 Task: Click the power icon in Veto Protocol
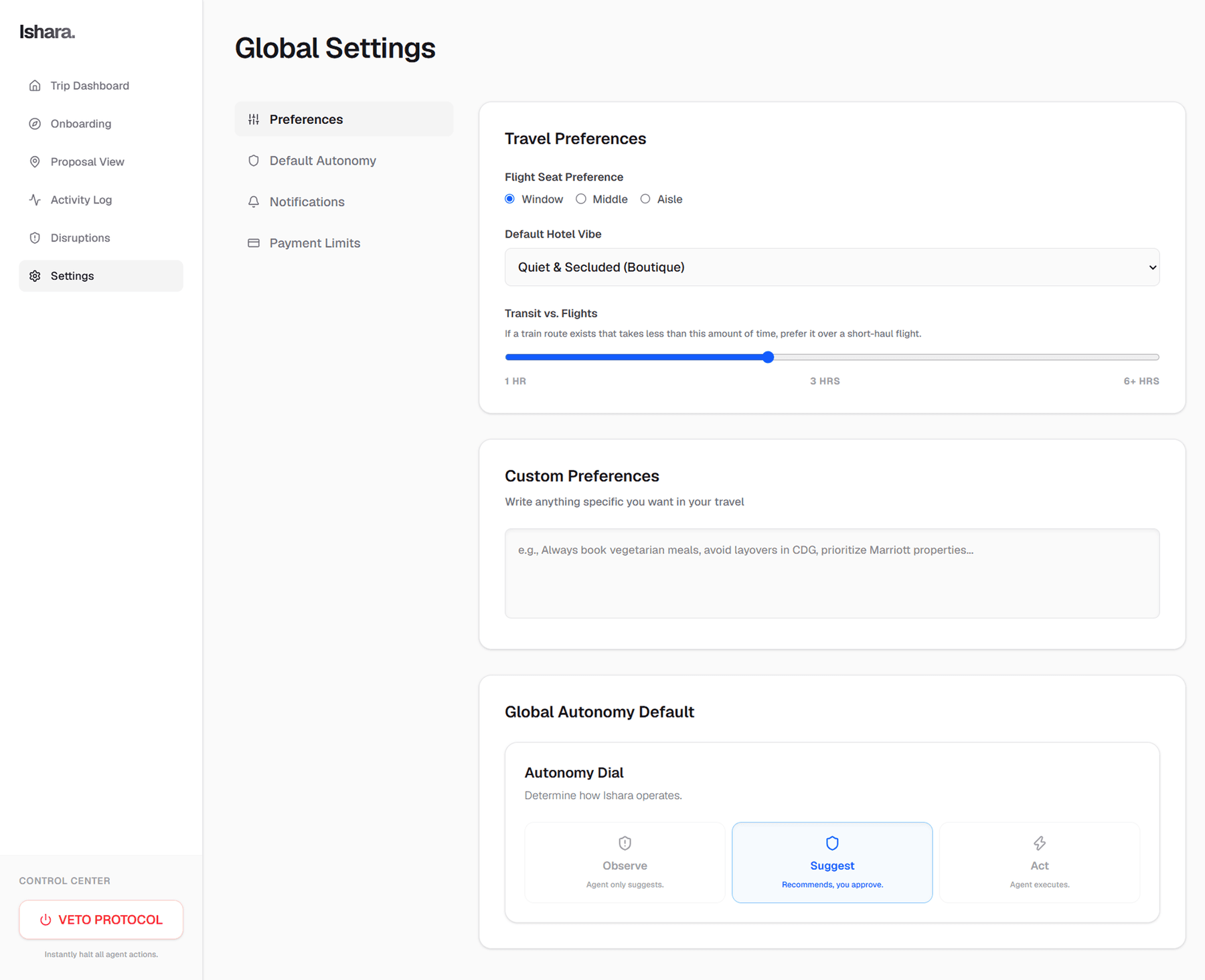pyautogui.click(x=46, y=920)
